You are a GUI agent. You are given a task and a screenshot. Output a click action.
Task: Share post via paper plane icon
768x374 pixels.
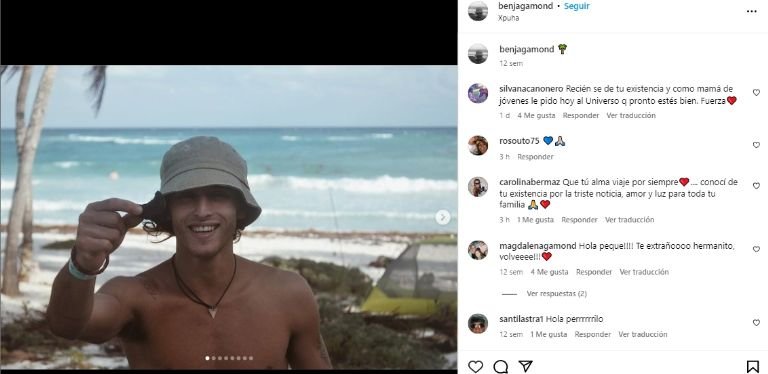[525, 366]
